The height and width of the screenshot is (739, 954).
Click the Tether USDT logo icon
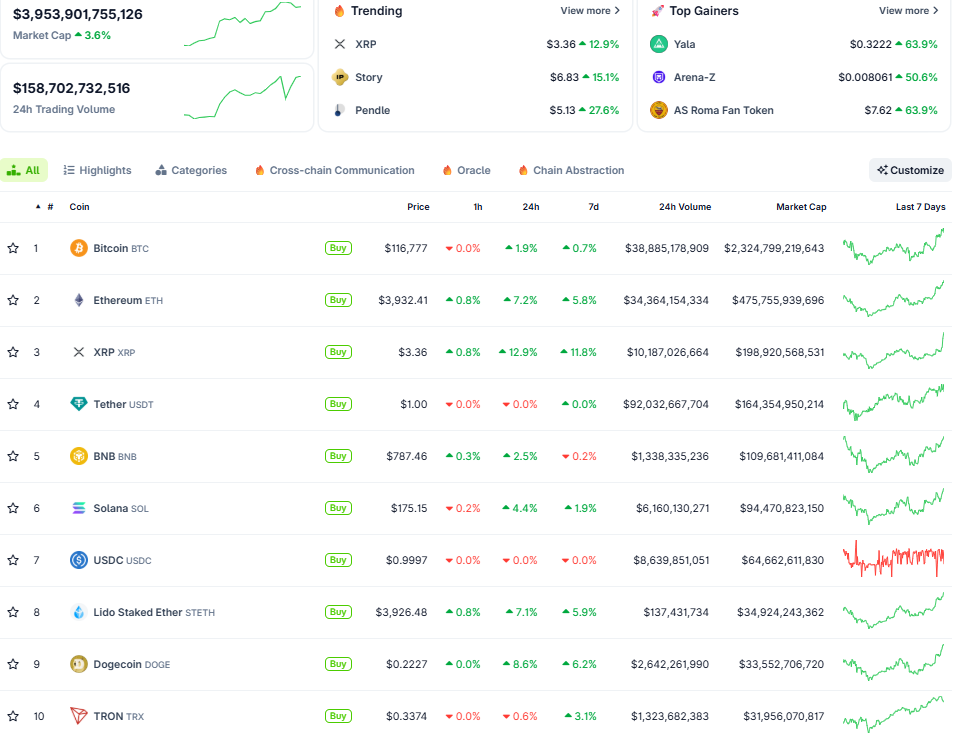pos(79,404)
